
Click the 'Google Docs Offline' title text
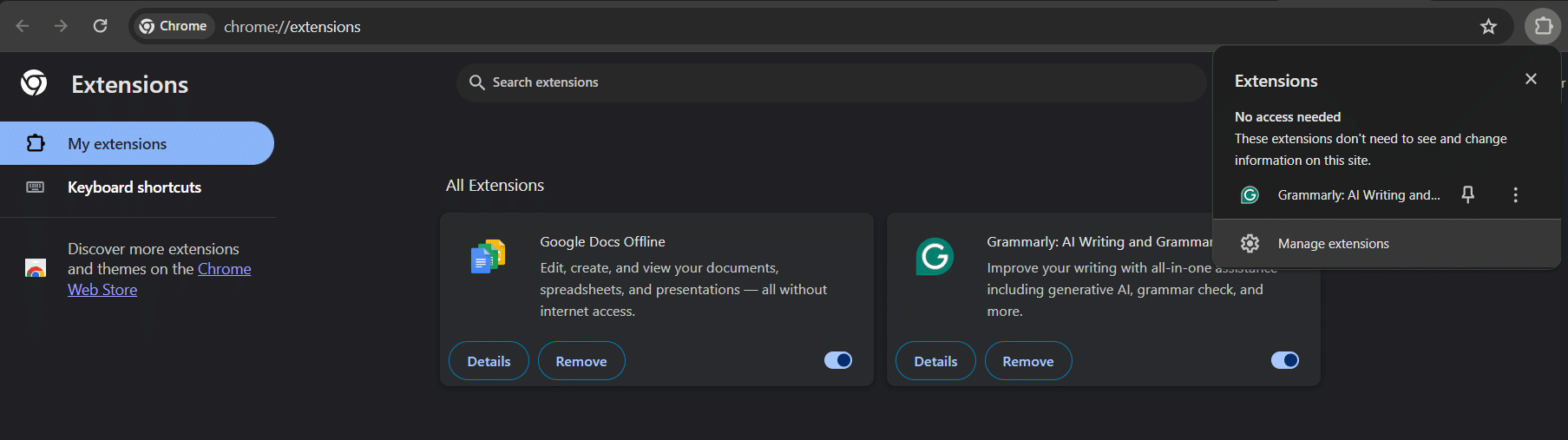click(x=602, y=241)
